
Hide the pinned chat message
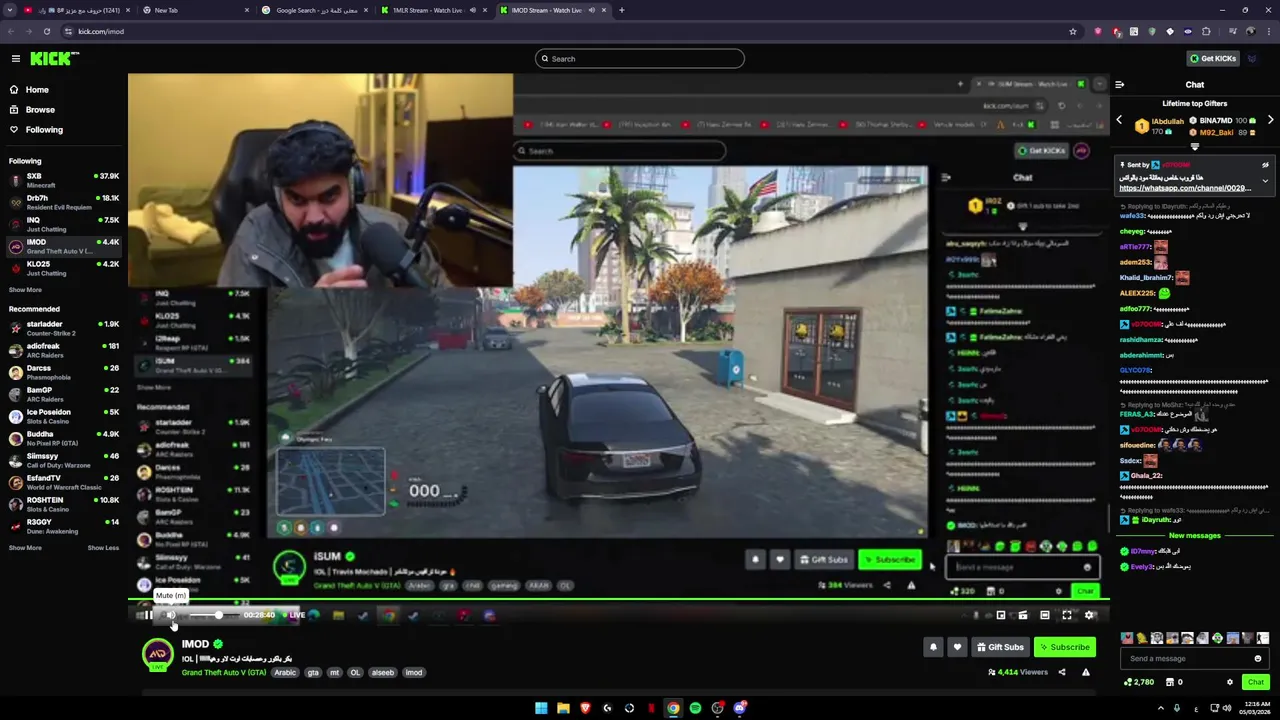[x=1265, y=165]
